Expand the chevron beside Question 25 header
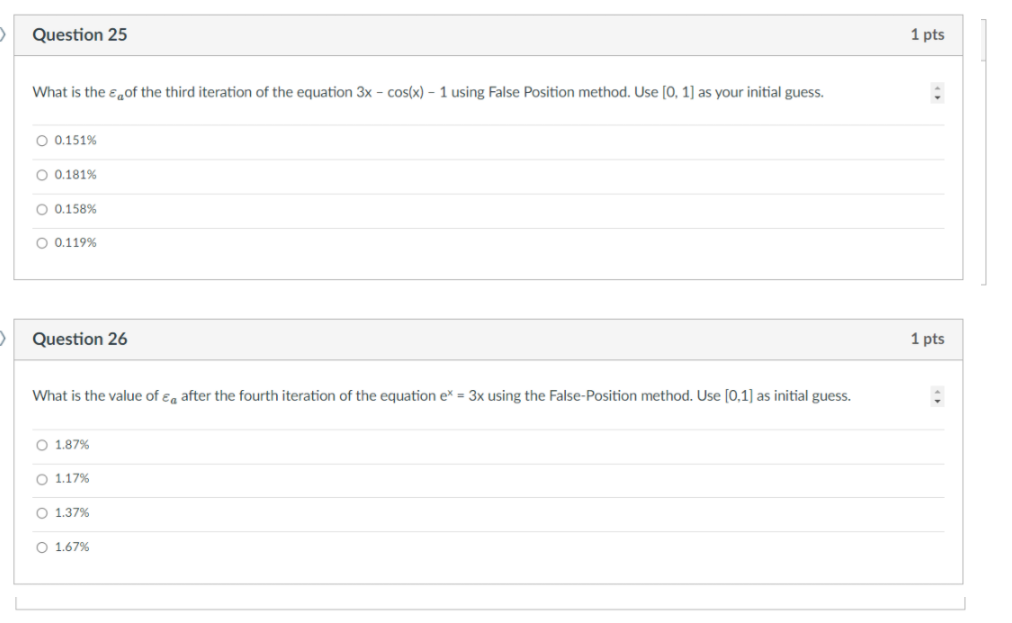The width and height of the screenshot is (1012, 623). (x=3, y=33)
